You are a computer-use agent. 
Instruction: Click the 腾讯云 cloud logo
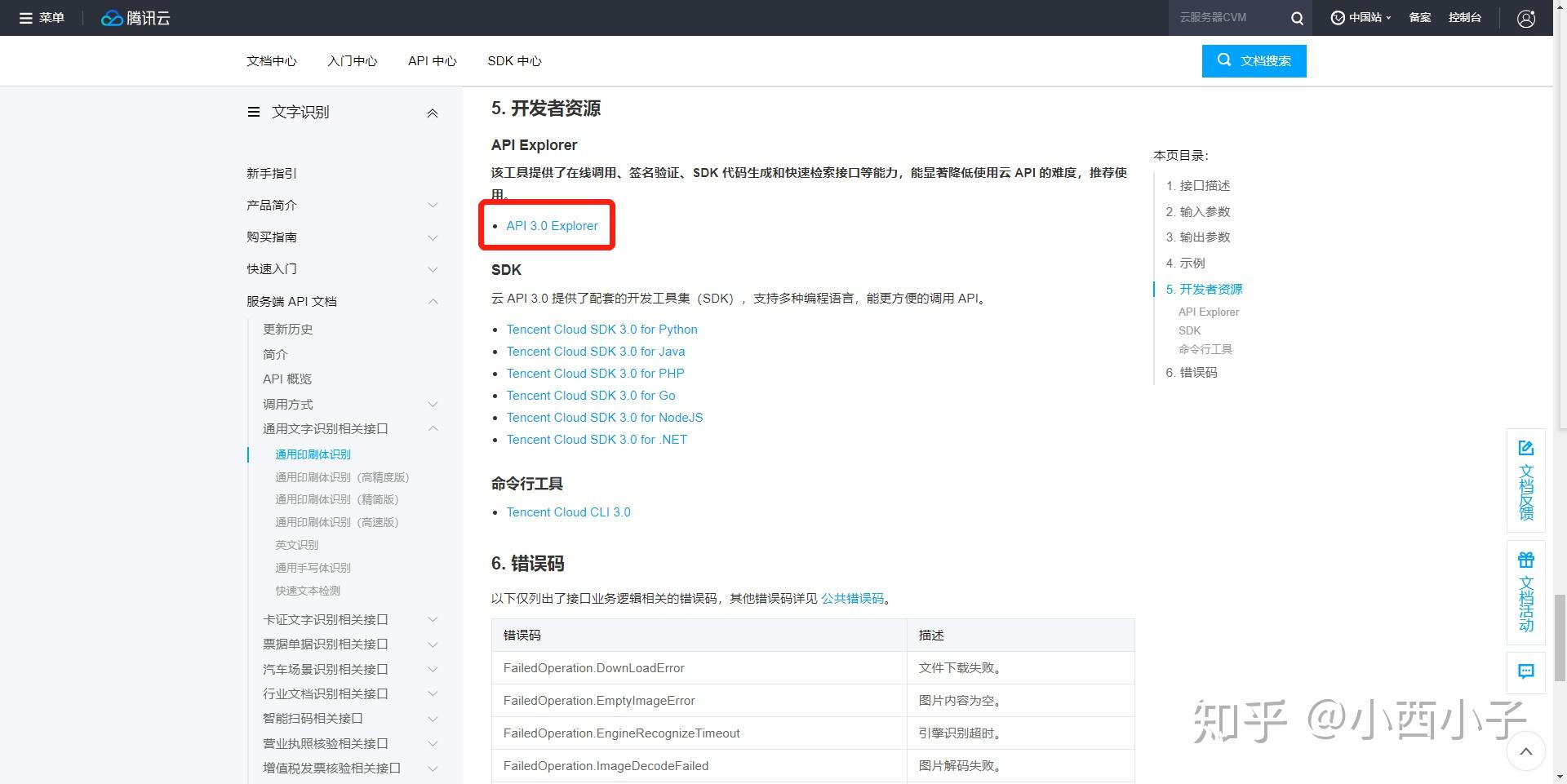[135, 18]
